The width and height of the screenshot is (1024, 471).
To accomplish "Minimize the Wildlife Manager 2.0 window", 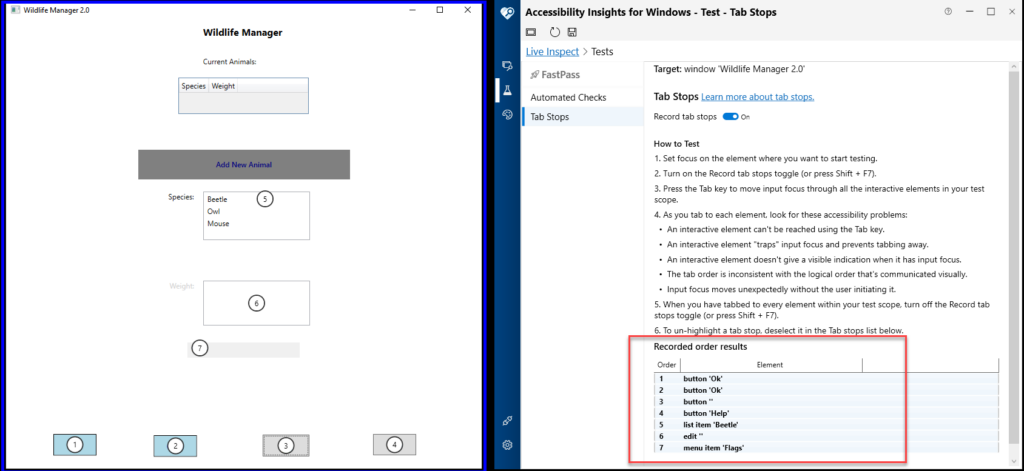I will pos(413,10).
